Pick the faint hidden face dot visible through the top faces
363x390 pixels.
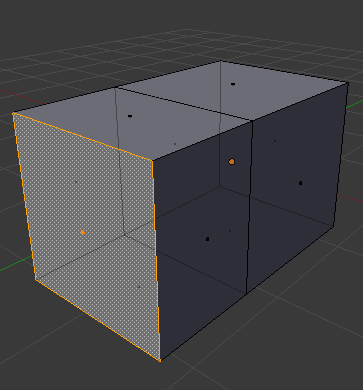[175, 144]
